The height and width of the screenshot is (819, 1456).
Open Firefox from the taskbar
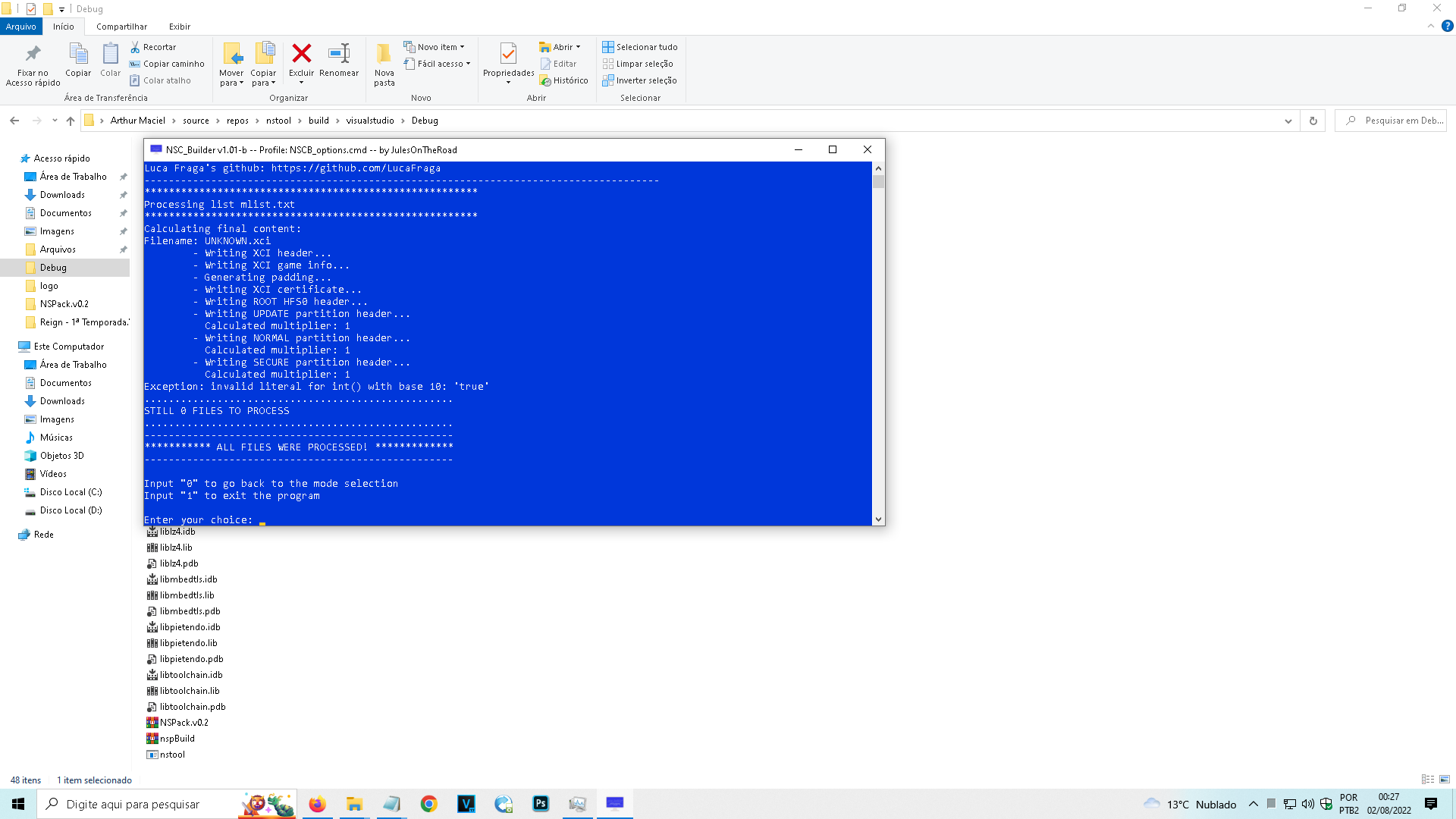point(317,804)
